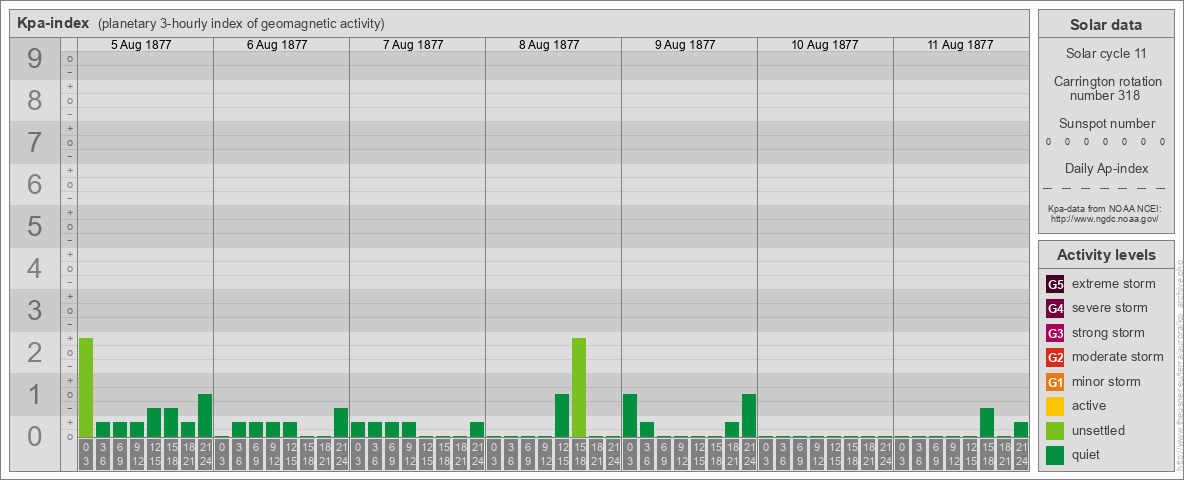1184x480 pixels.
Task: Click the '15 18' hour label under 8 Aug
Action: tap(579, 454)
